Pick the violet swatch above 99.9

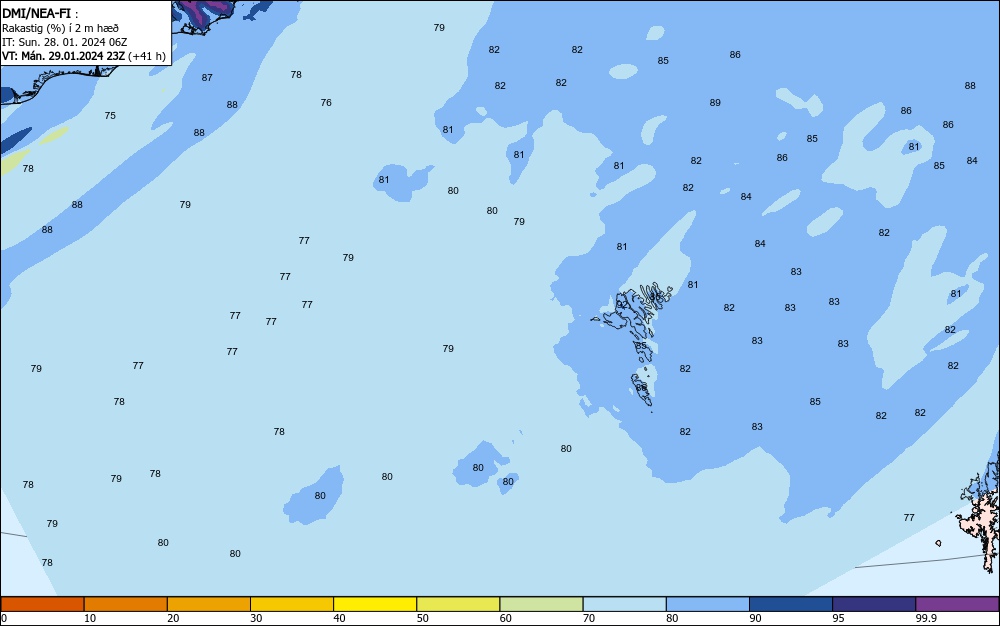coord(957,604)
